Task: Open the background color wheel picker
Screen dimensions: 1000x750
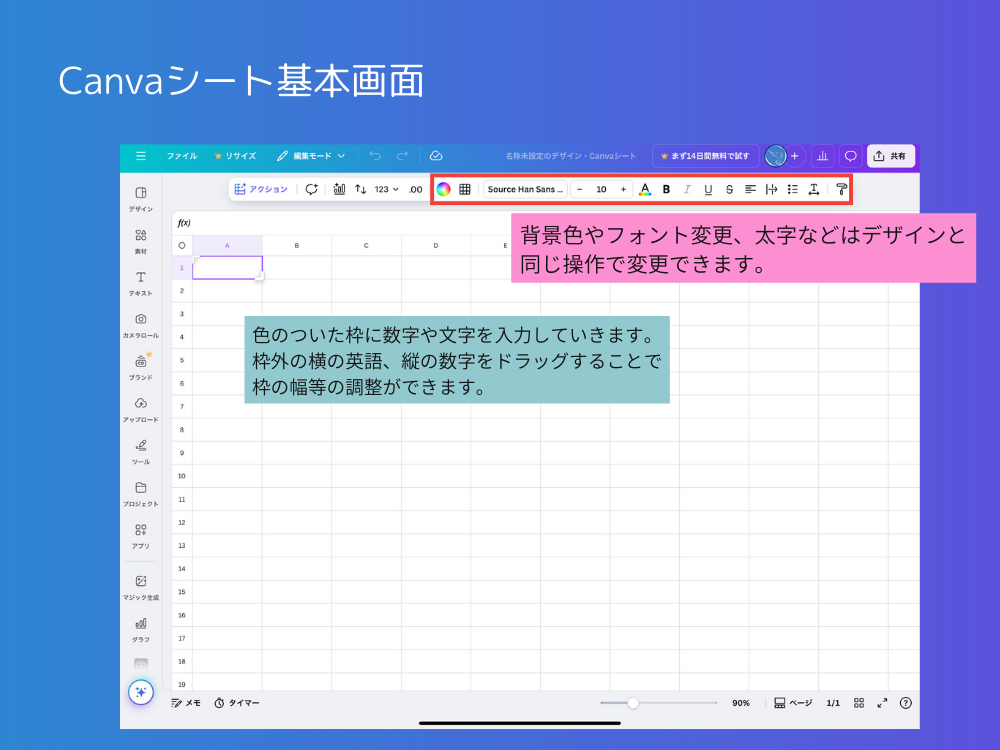Action: click(x=443, y=189)
